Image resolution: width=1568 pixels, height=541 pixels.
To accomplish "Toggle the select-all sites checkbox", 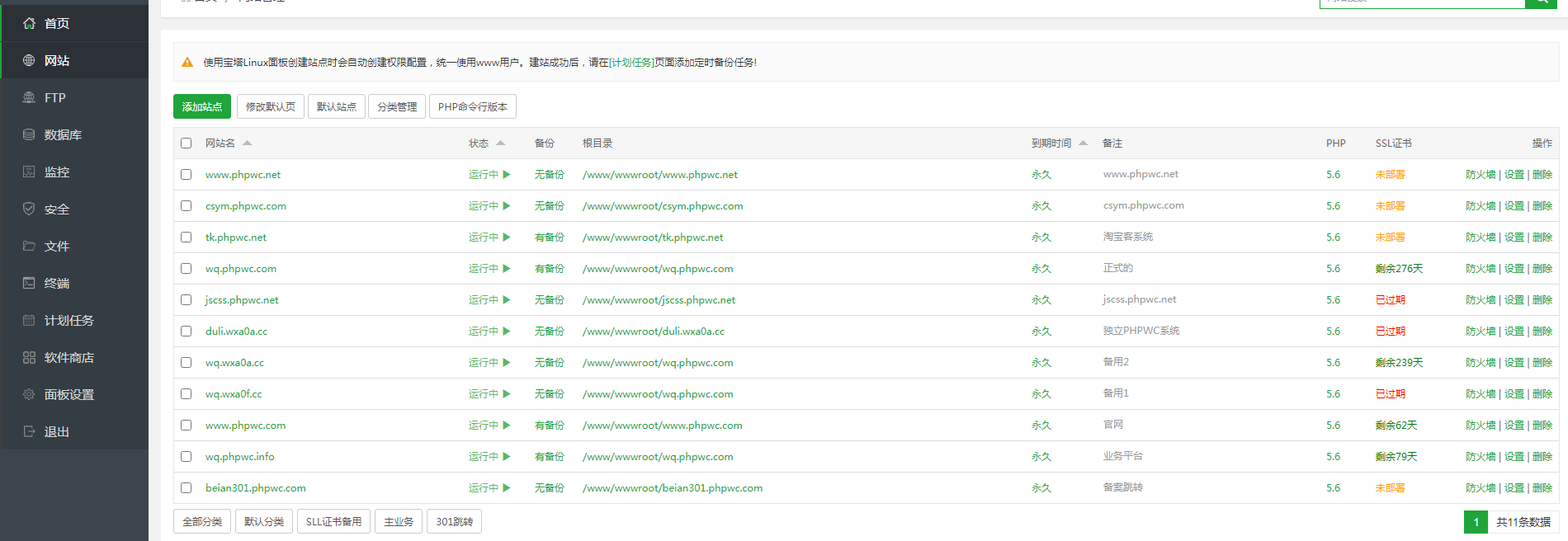I will point(186,143).
